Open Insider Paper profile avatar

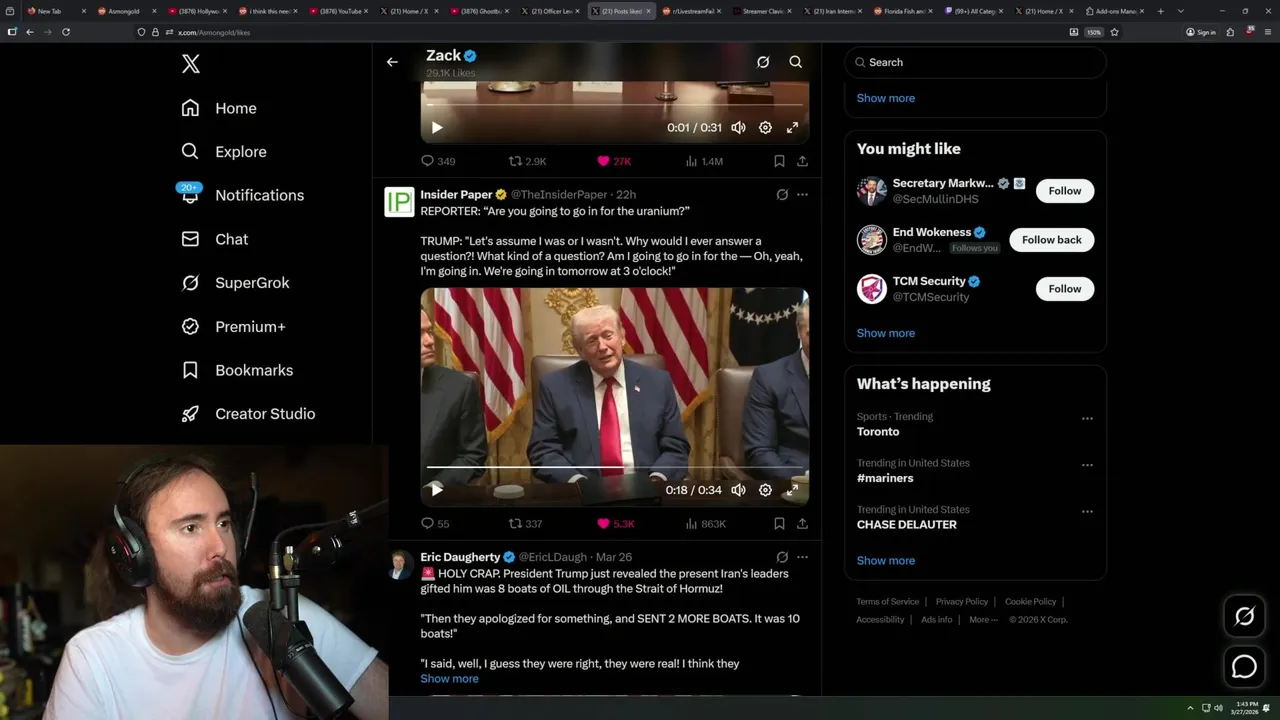click(399, 202)
